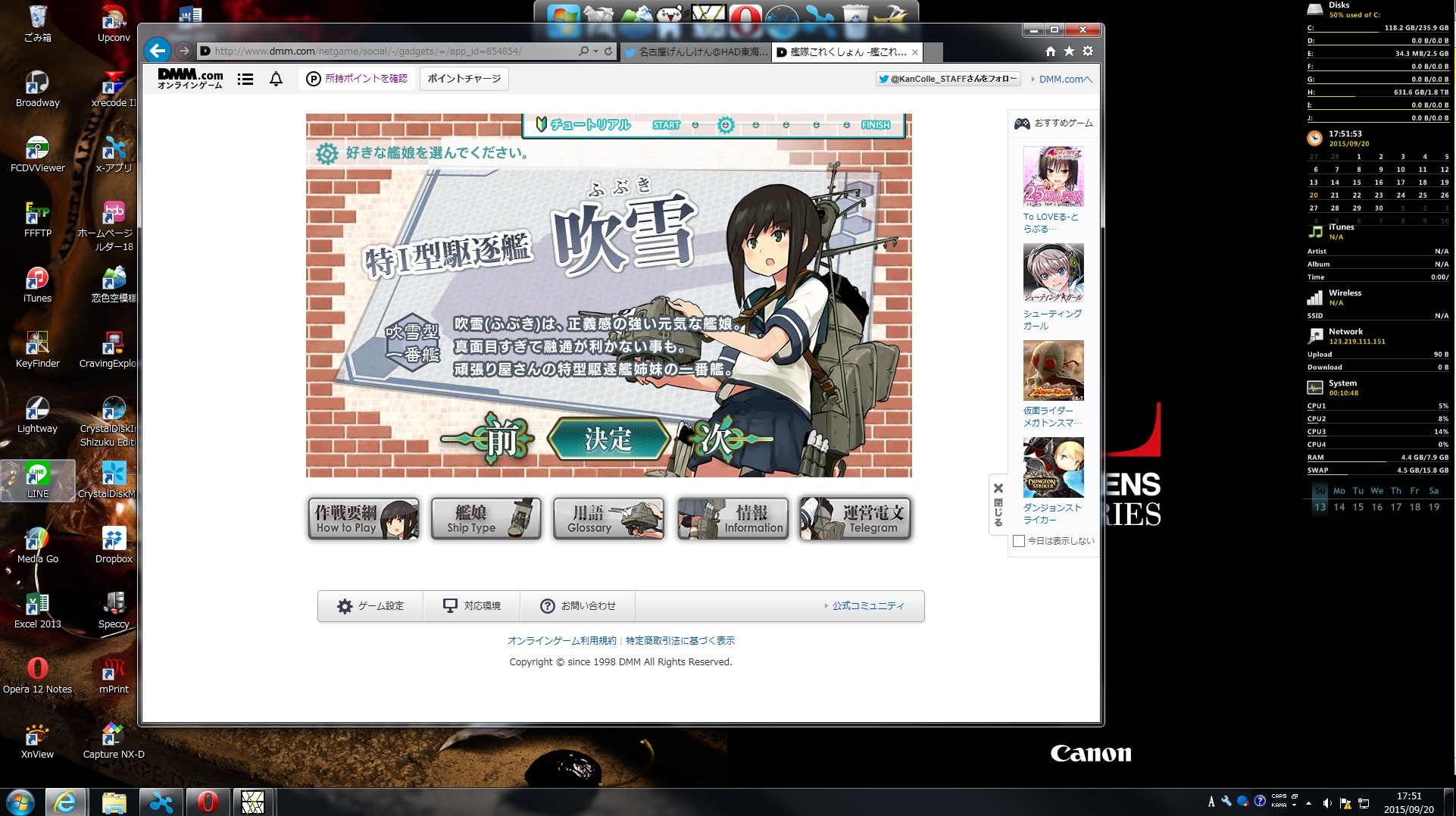
Task: Open the search dropdown in address bar
Action: pyautogui.click(x=596, y=51)
